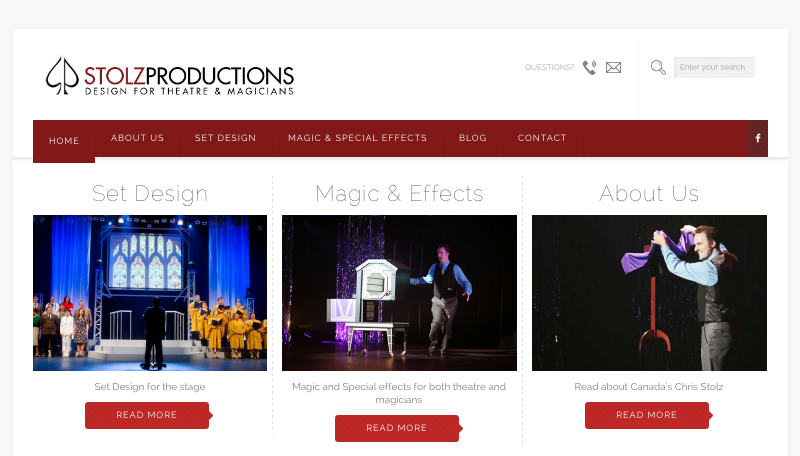The width and height of the screenshot is (800, 456).
Task: Click the magnifying glass search icon
Action: pyautogui.click(x=658, y=67)
